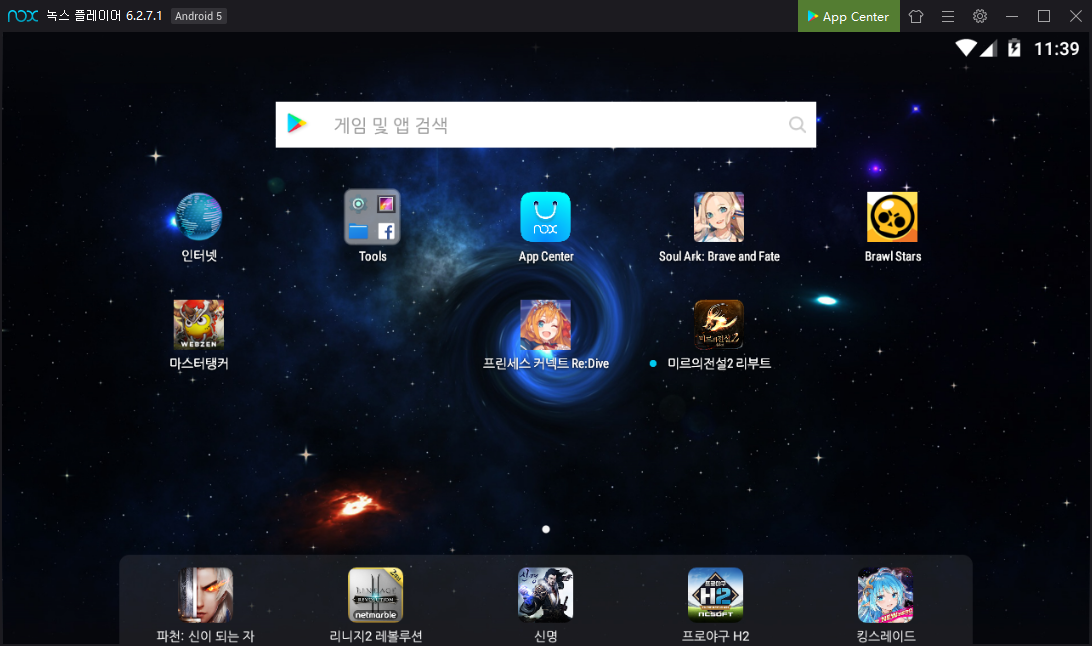The height and width of the screenshot is (646, 1092).
Task: Click the battery charging status icon
Action: [1014, 48]
